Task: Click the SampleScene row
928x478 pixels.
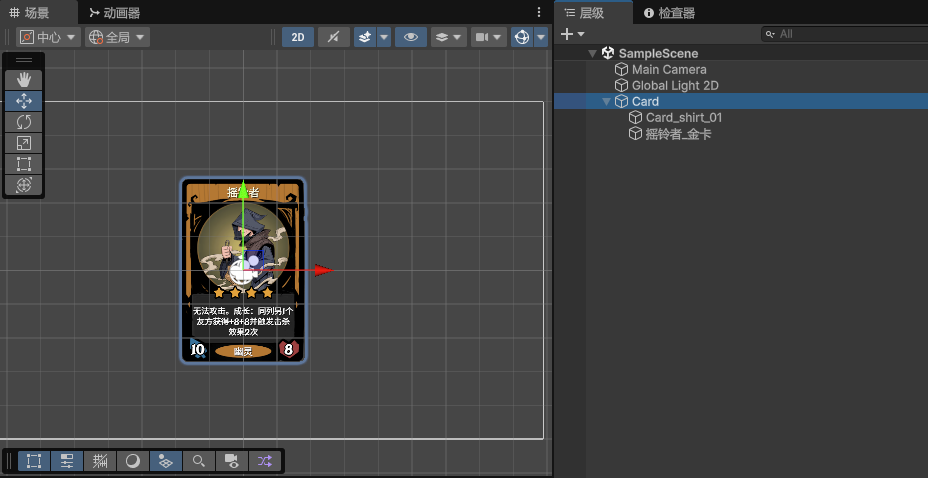Action: tap(741, 53)
